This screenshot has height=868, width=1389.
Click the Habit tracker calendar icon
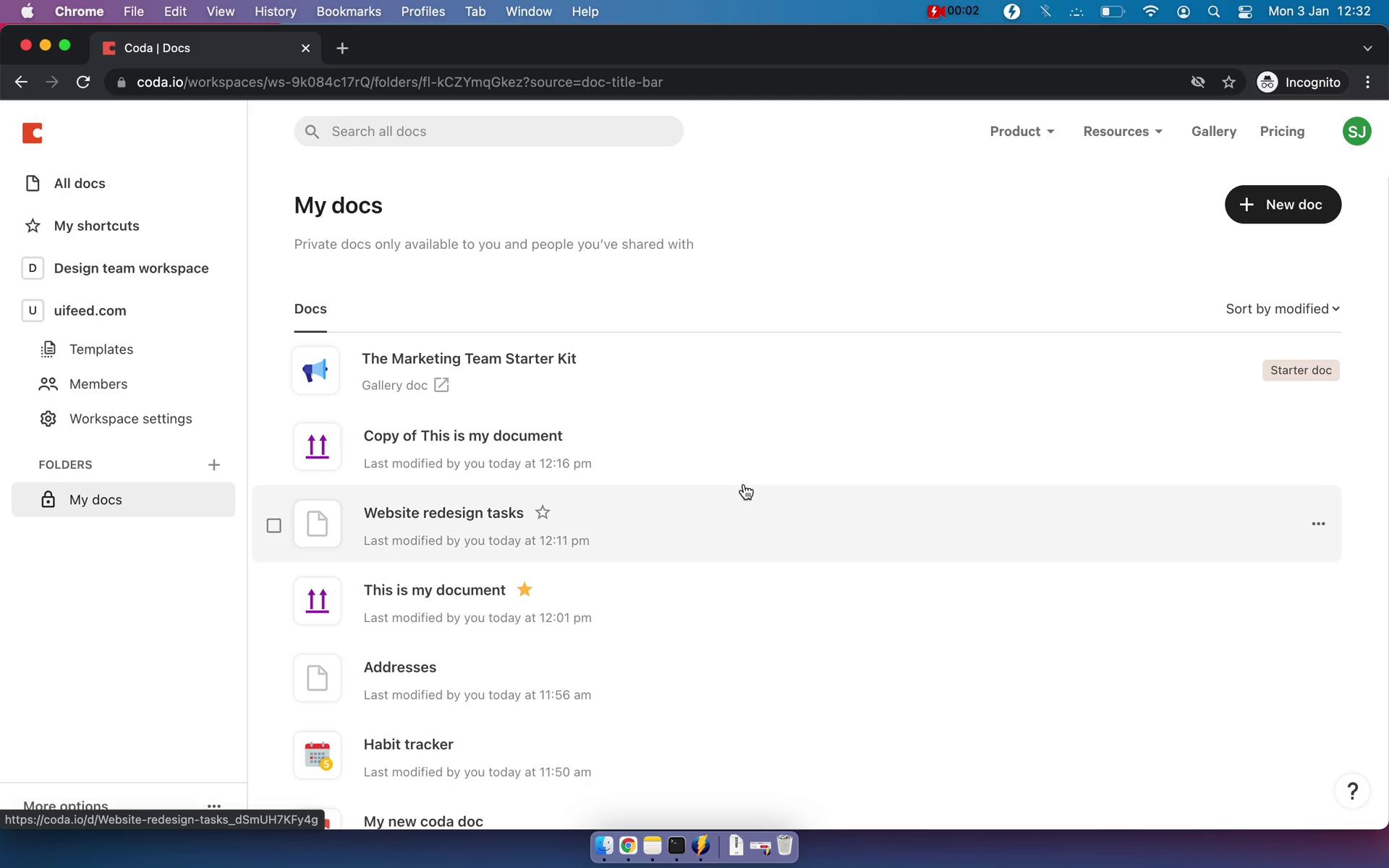317,756
